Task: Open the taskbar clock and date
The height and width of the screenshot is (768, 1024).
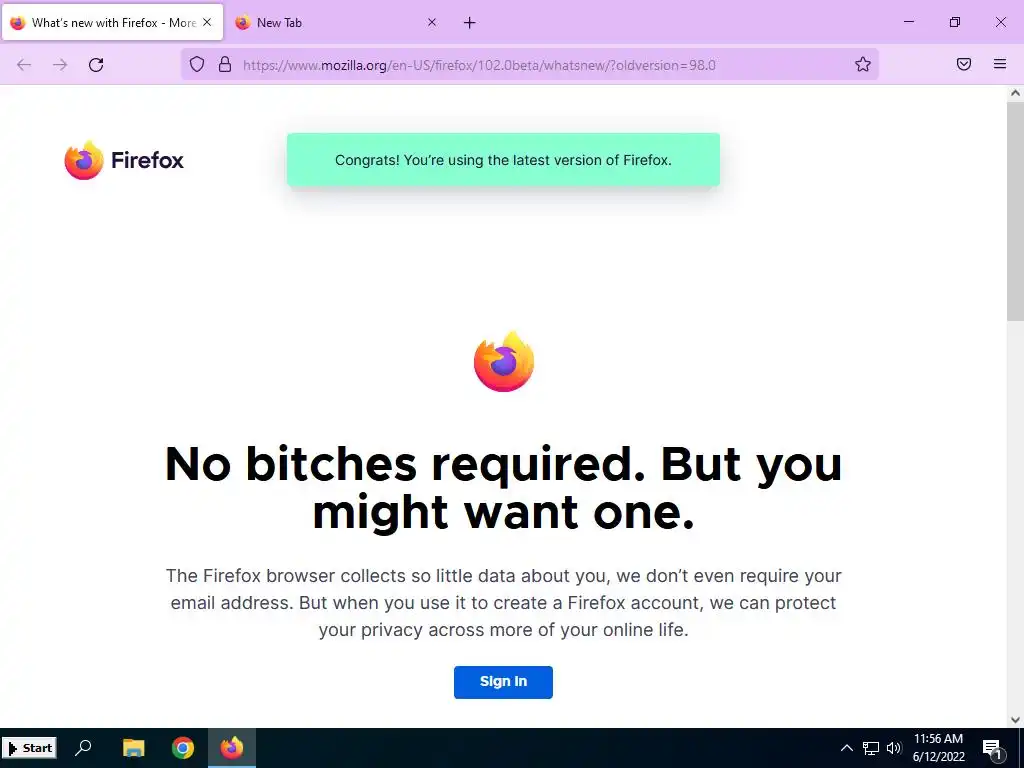Action: pyautogui.click(x=938, y=748)
